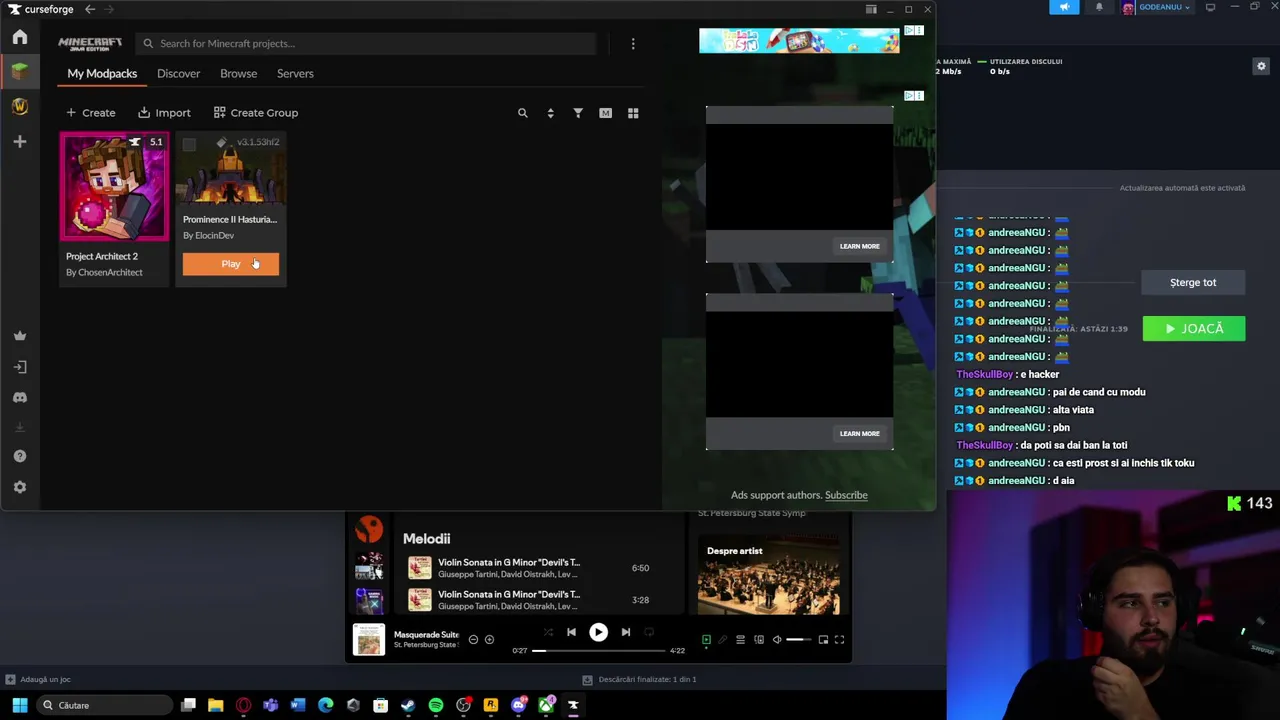Screen dimensions: 1280x720
Task: Expand the GODEANUU account dropdown in Steam
Action: pos(1157,7)
